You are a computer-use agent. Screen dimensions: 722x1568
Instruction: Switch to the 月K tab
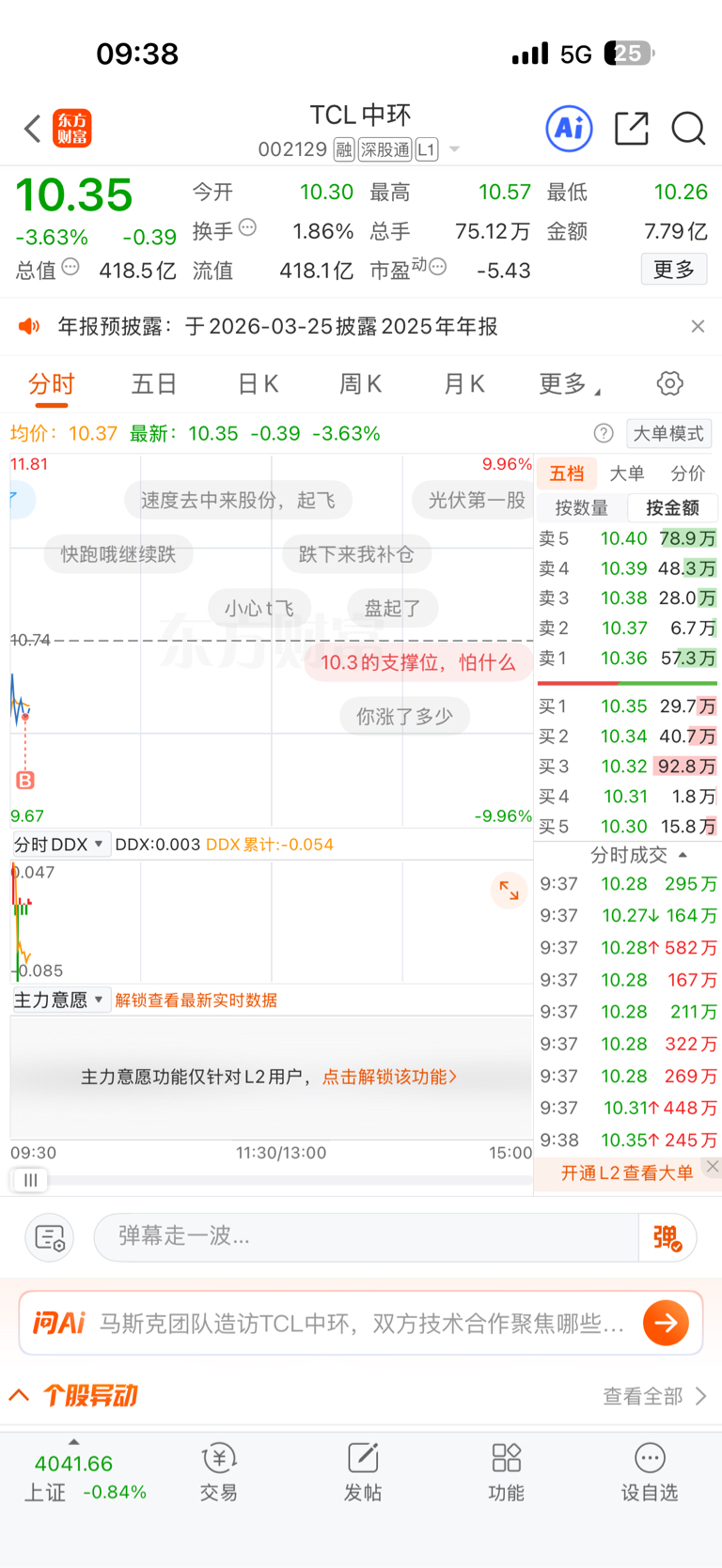click(464, 384)
